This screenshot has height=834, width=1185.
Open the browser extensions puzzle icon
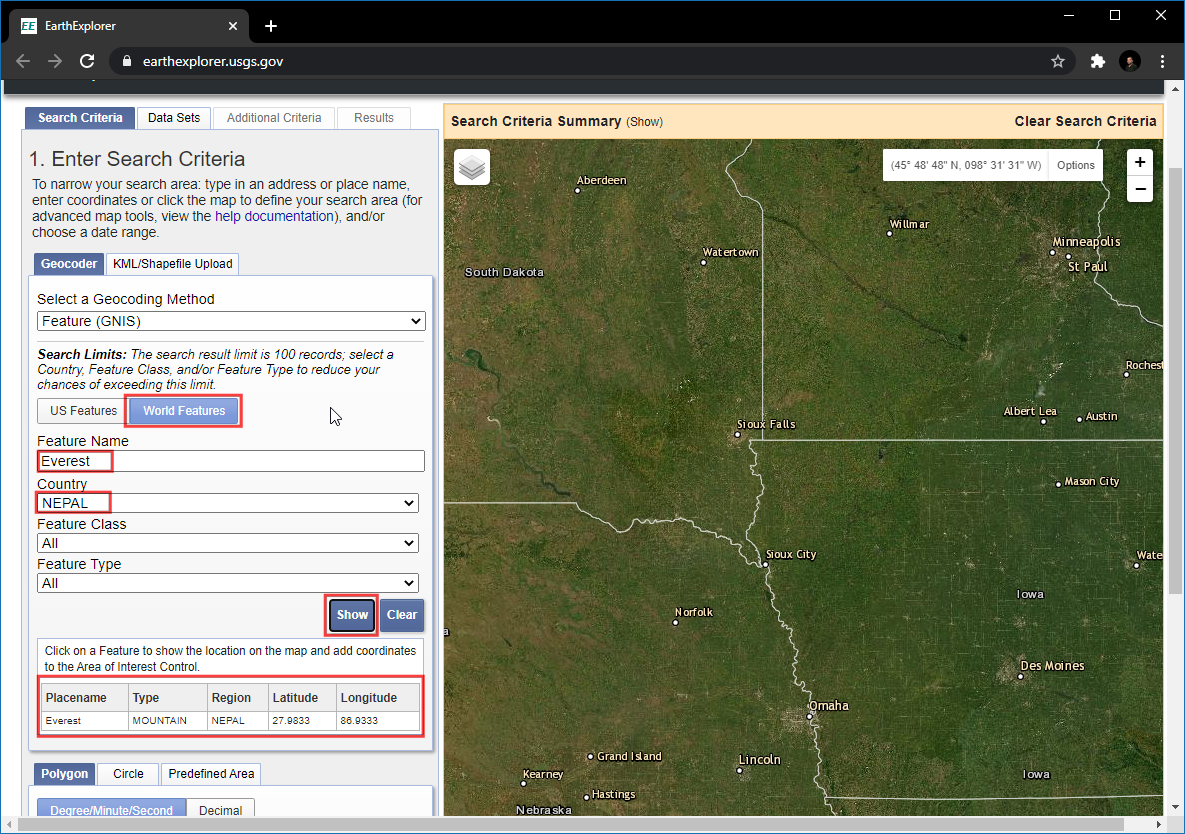1097,61
